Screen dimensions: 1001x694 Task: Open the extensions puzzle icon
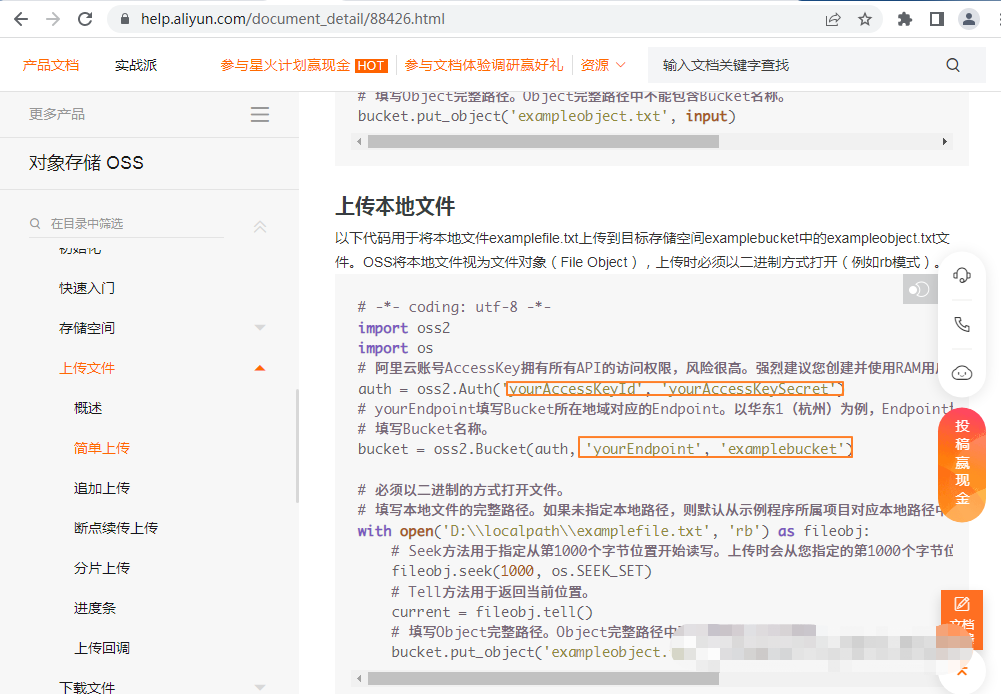905,19
